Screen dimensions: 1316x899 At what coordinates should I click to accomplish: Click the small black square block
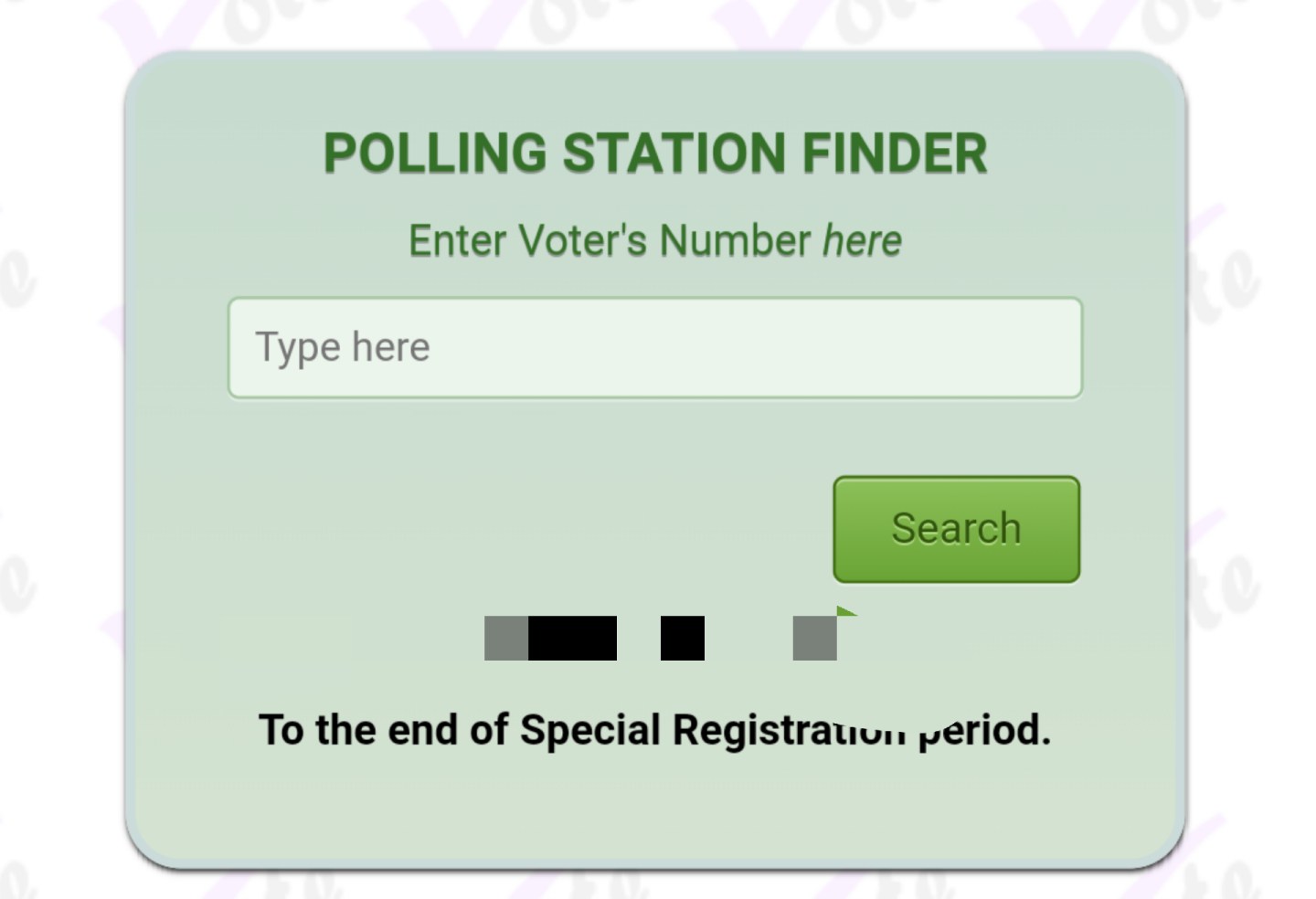click(x=682, y=638)
